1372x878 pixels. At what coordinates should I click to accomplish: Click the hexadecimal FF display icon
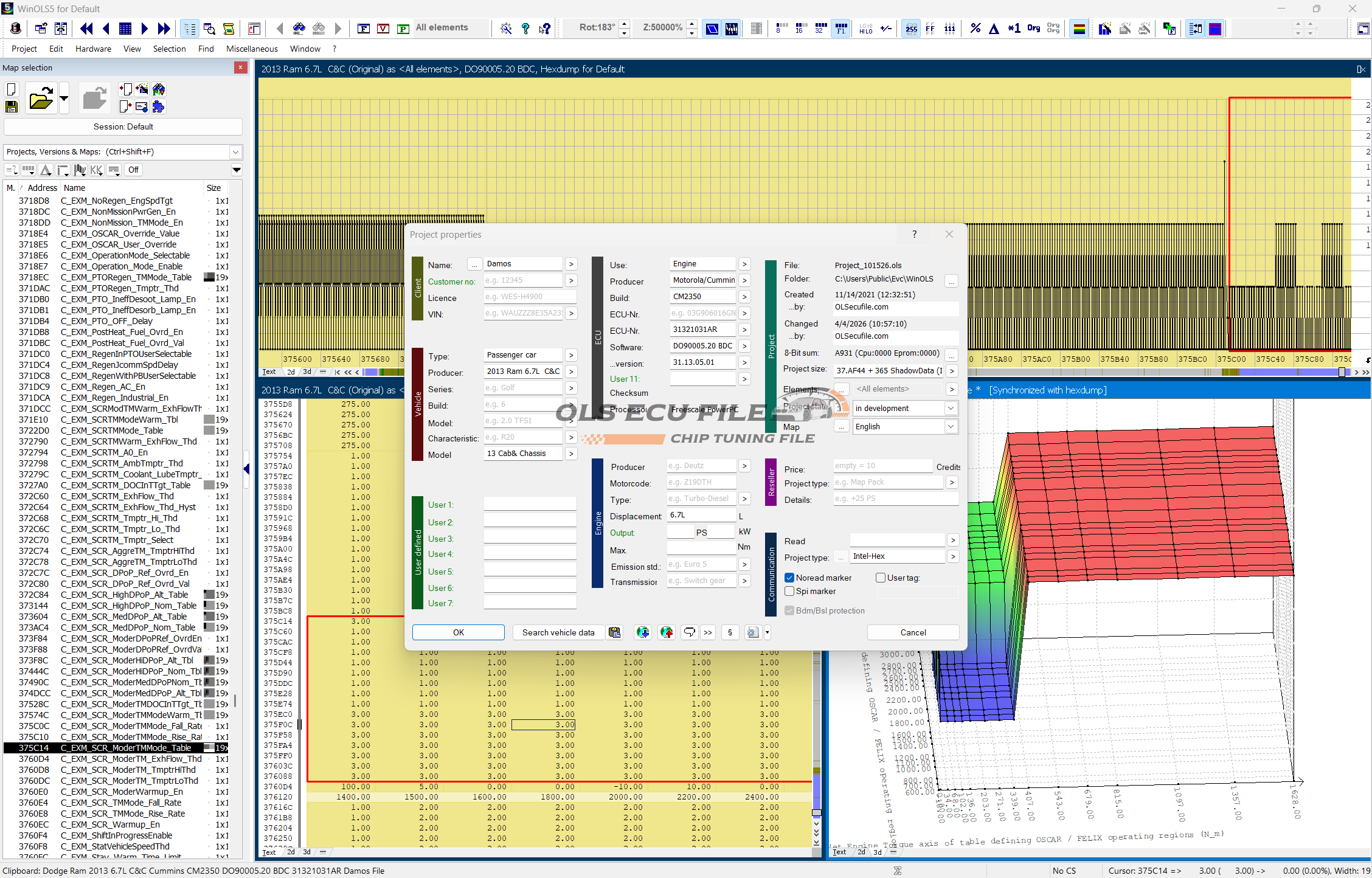[x=930, y=29]
